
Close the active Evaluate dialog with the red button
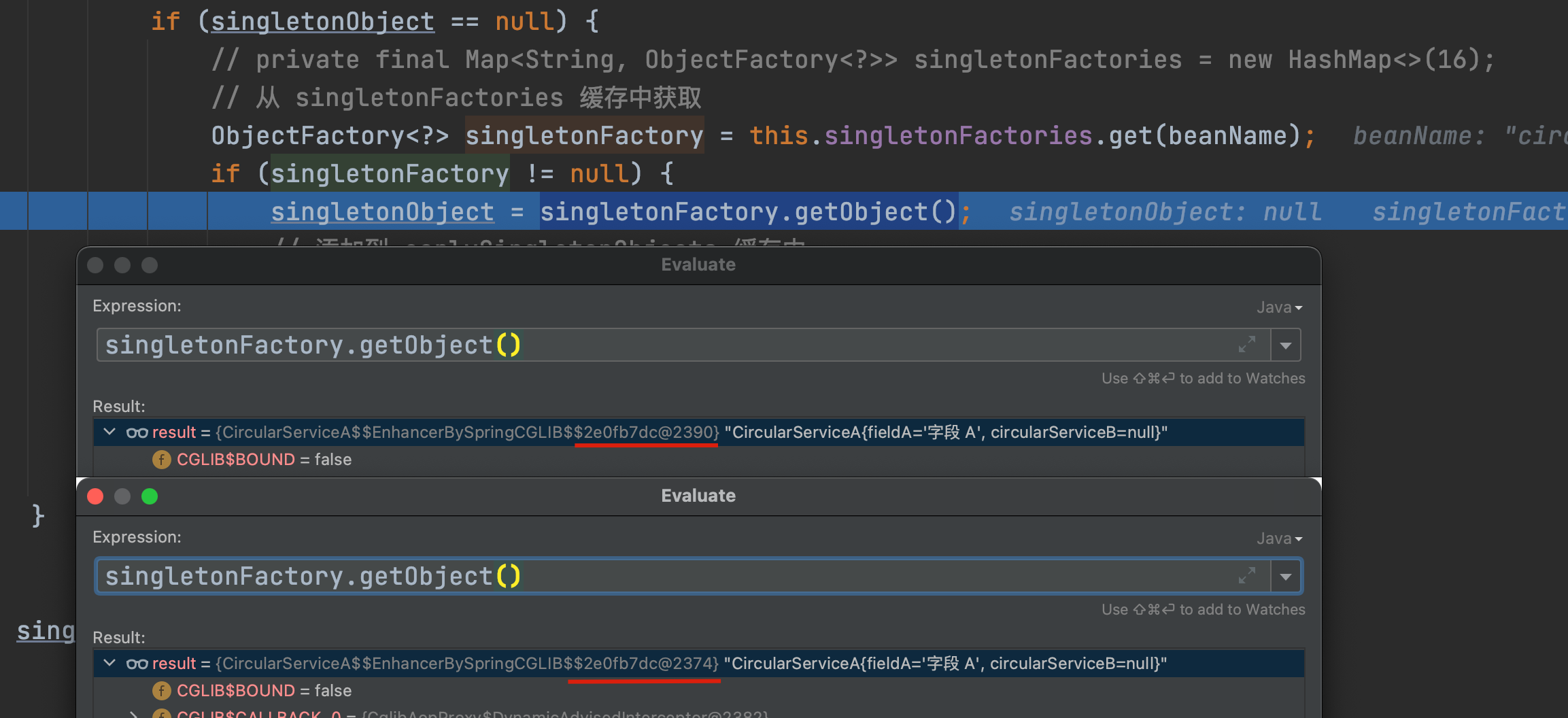coord(95,496)
